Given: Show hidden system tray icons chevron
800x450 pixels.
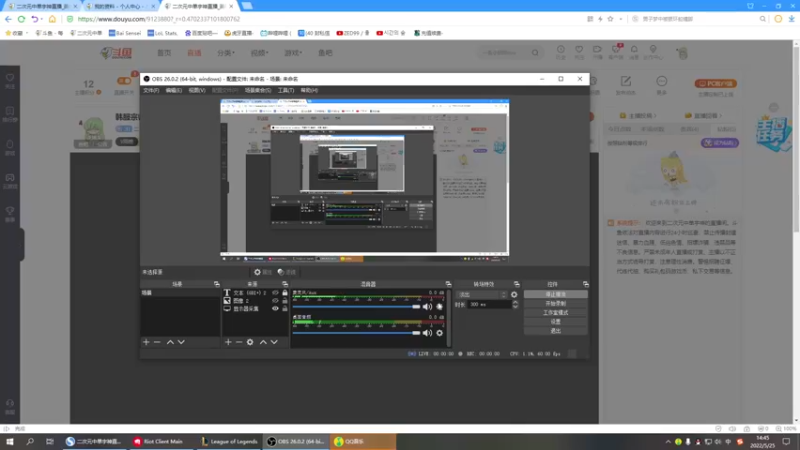Looking at the screenshot, I should click(668, 442).
